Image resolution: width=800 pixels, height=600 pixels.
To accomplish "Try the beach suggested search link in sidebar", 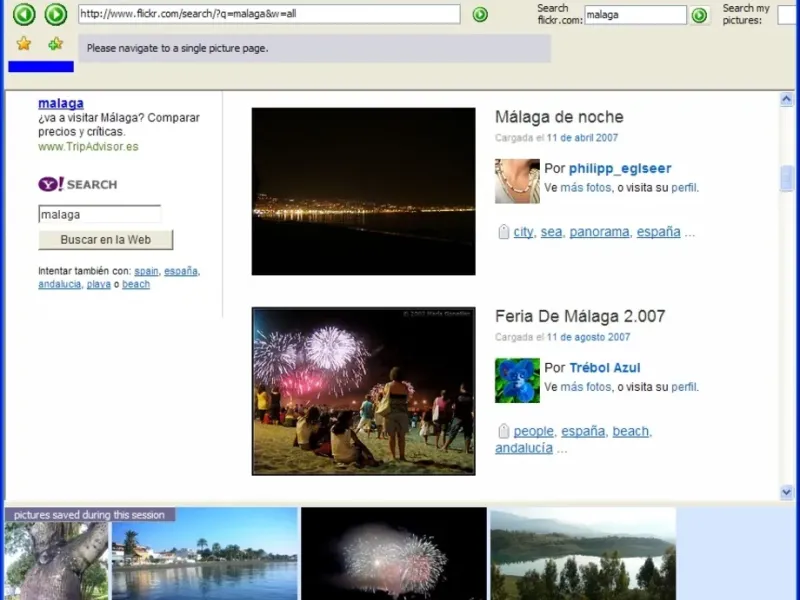I will 136,284.
